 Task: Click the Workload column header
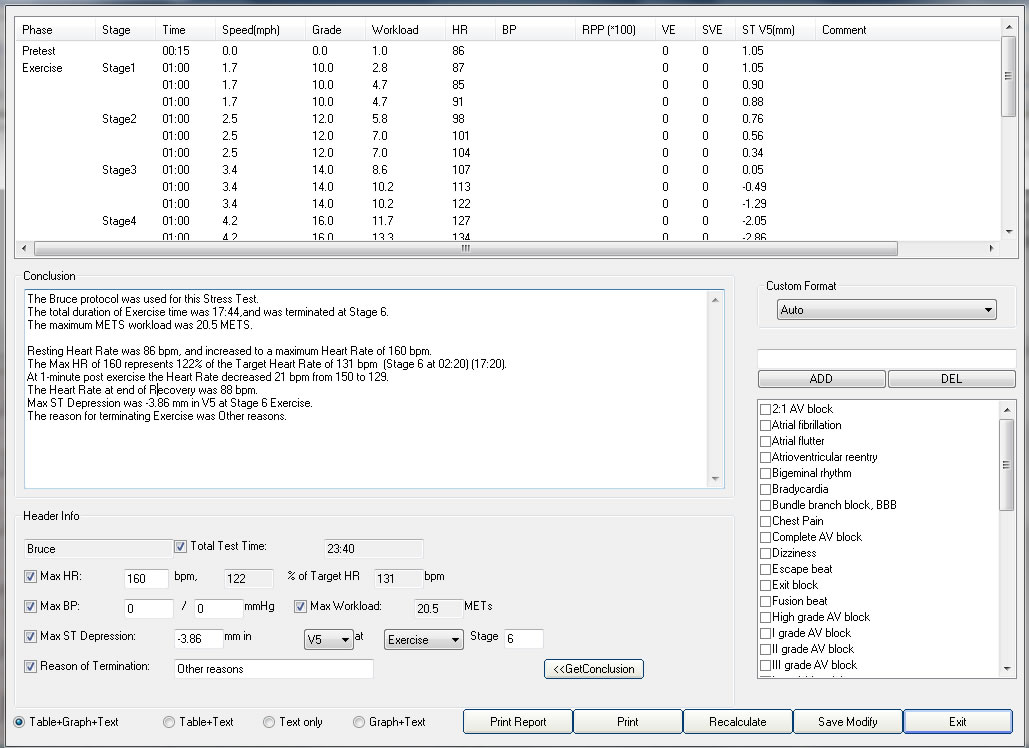[395, 30]
